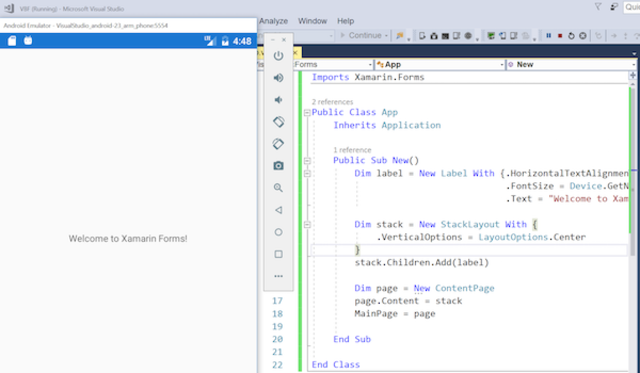The image size is (640, 373).
Task: Click the '1 reference' CodeLens link
Action: pos(352,150)
